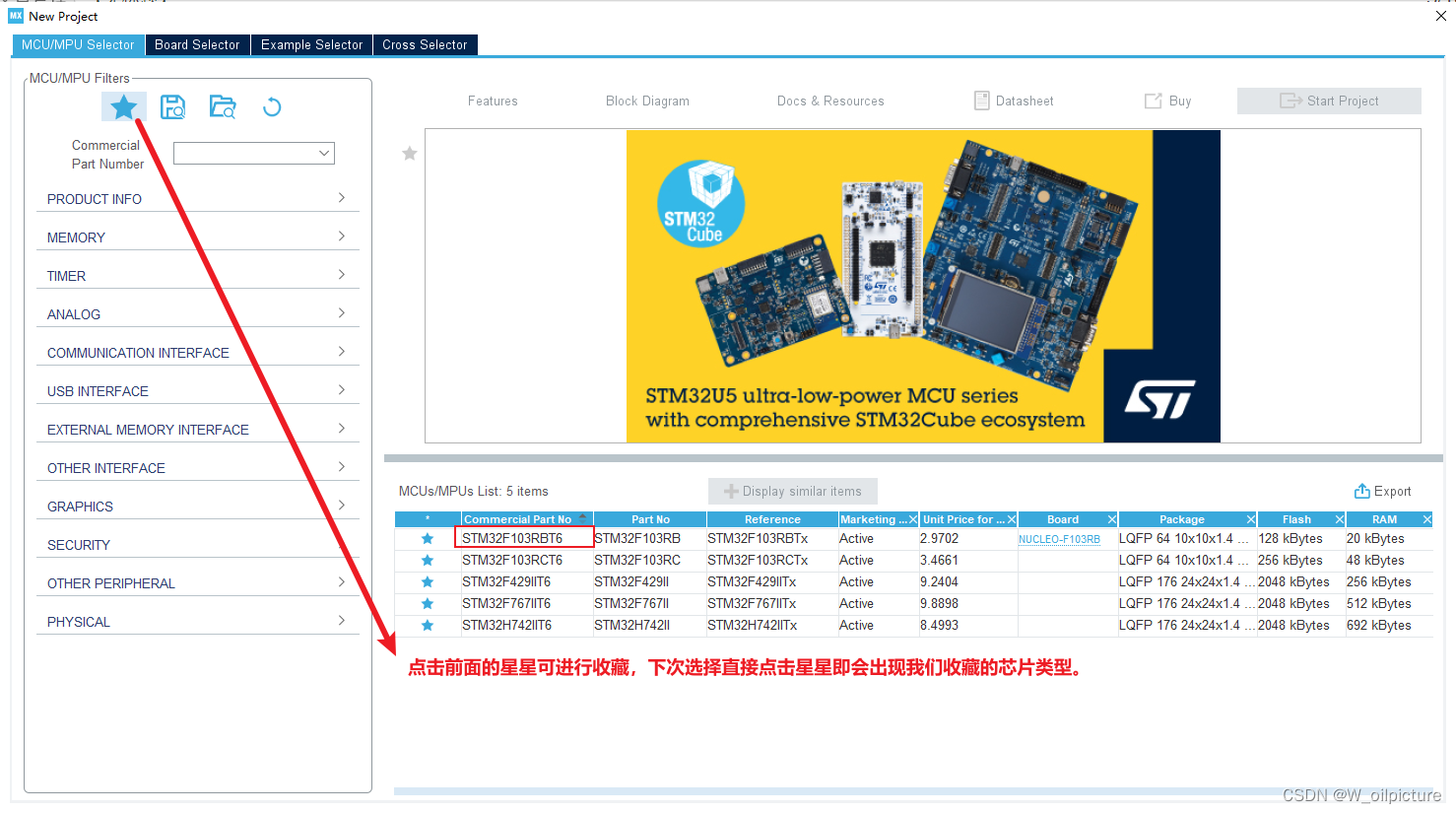Expand the PRODUCT INFO filter section

198,198
